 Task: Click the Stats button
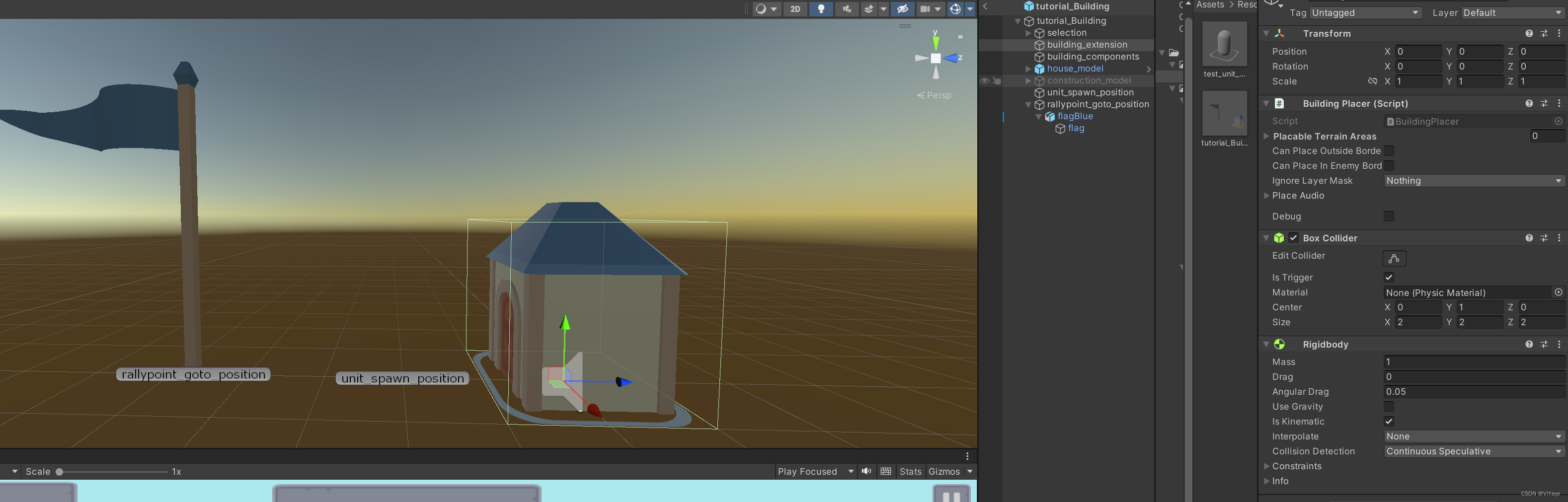point(910,471)
